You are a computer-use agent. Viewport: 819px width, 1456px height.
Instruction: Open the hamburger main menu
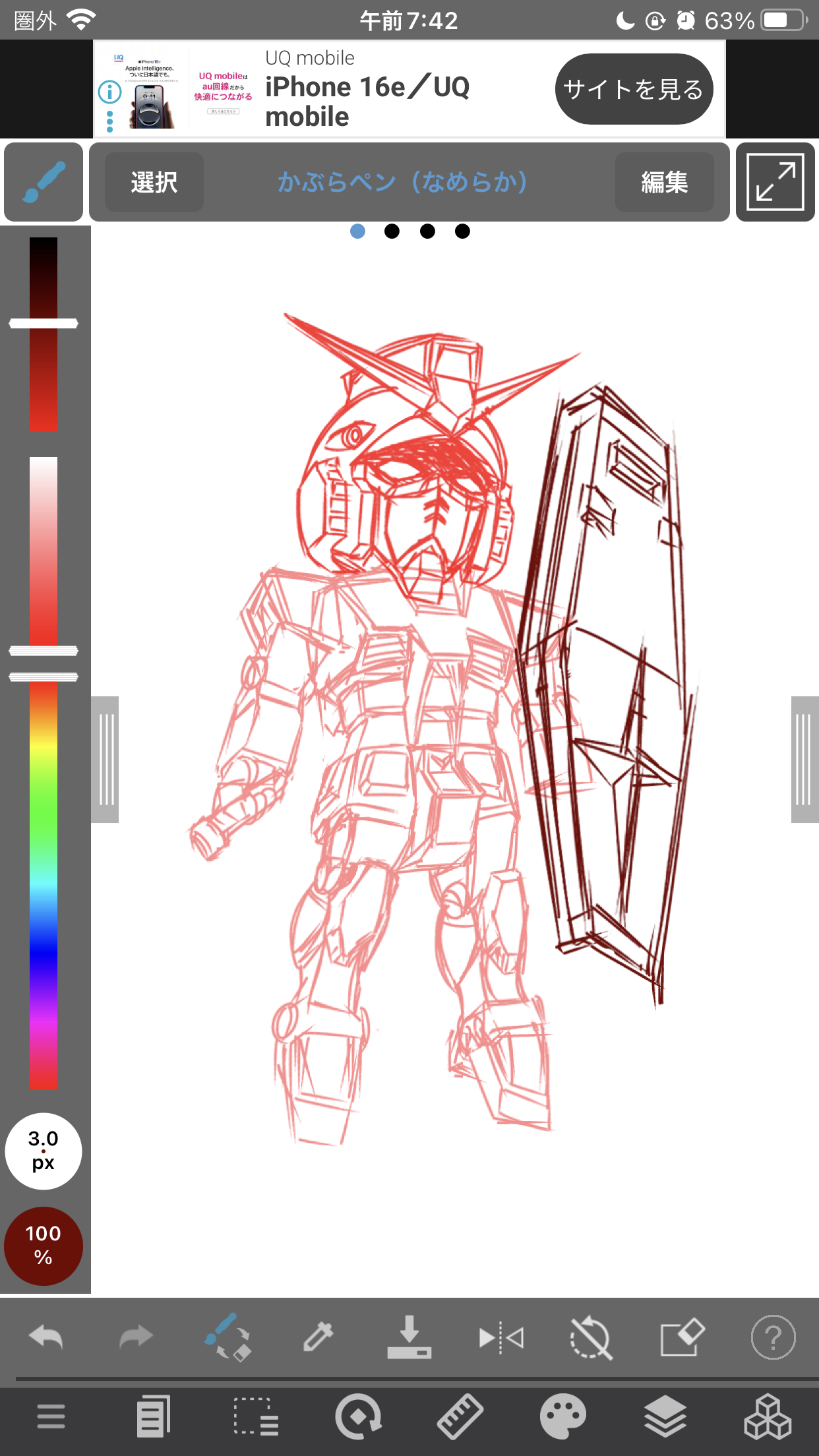(51, 1416)
